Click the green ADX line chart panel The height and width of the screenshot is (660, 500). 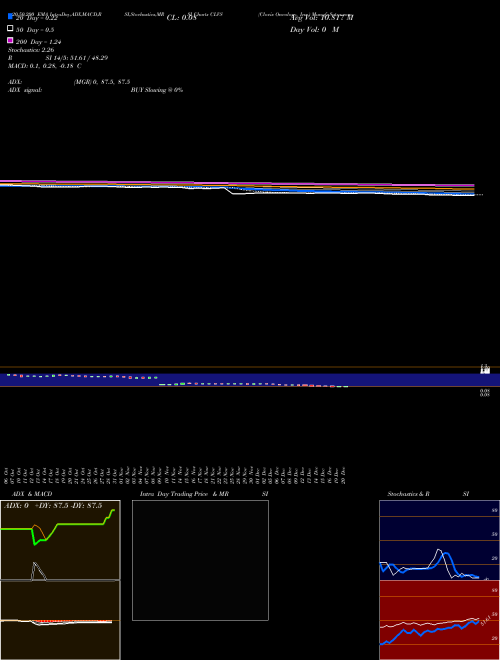coord(60,540)
